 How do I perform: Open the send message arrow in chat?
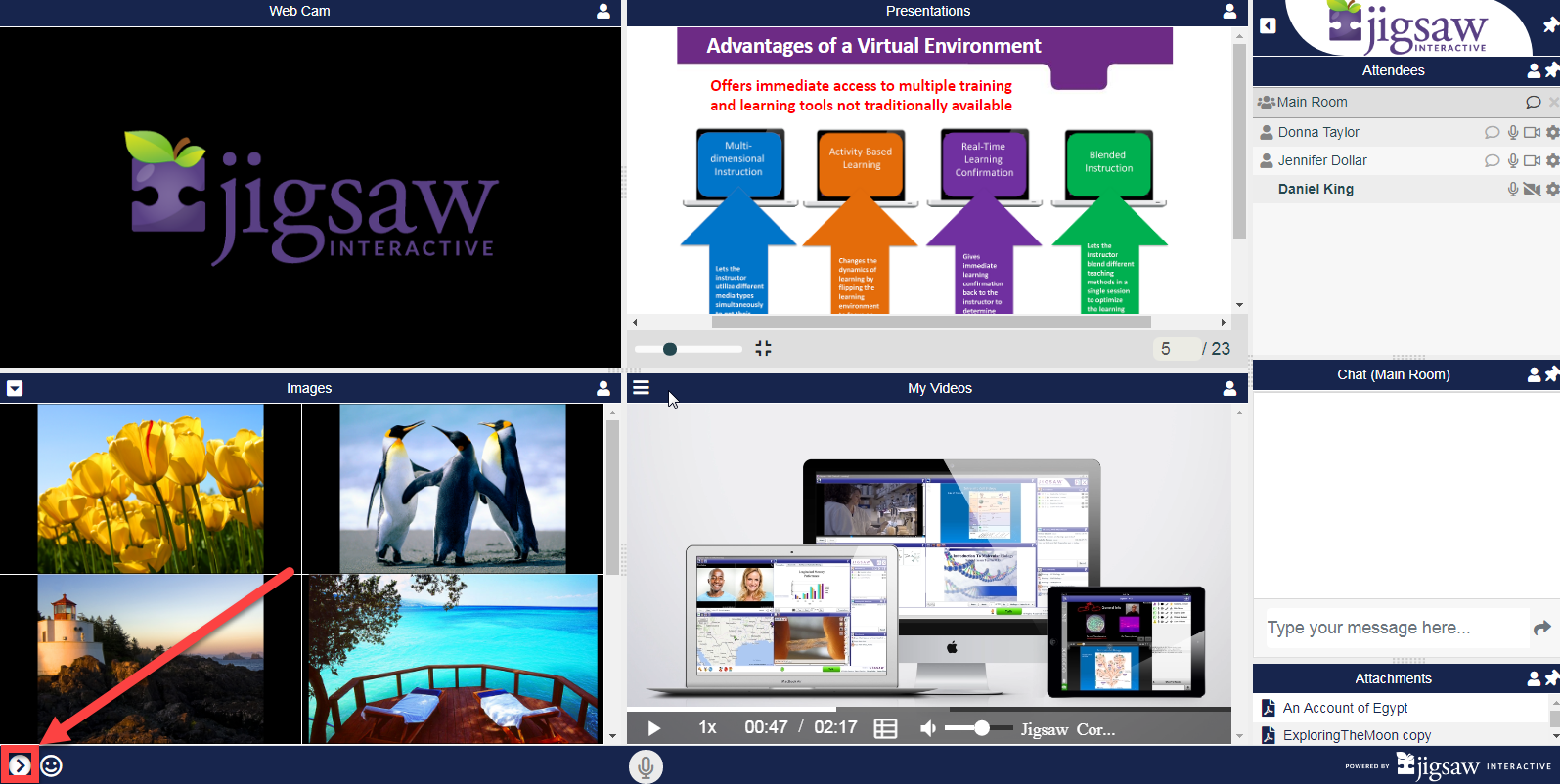click(1542, 628)
